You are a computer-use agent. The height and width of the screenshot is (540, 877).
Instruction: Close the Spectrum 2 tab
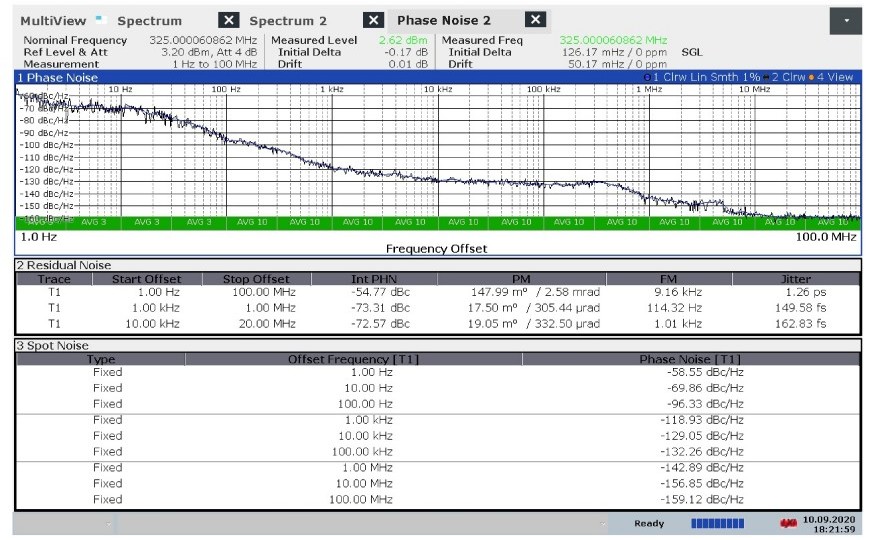coord(374,20)
